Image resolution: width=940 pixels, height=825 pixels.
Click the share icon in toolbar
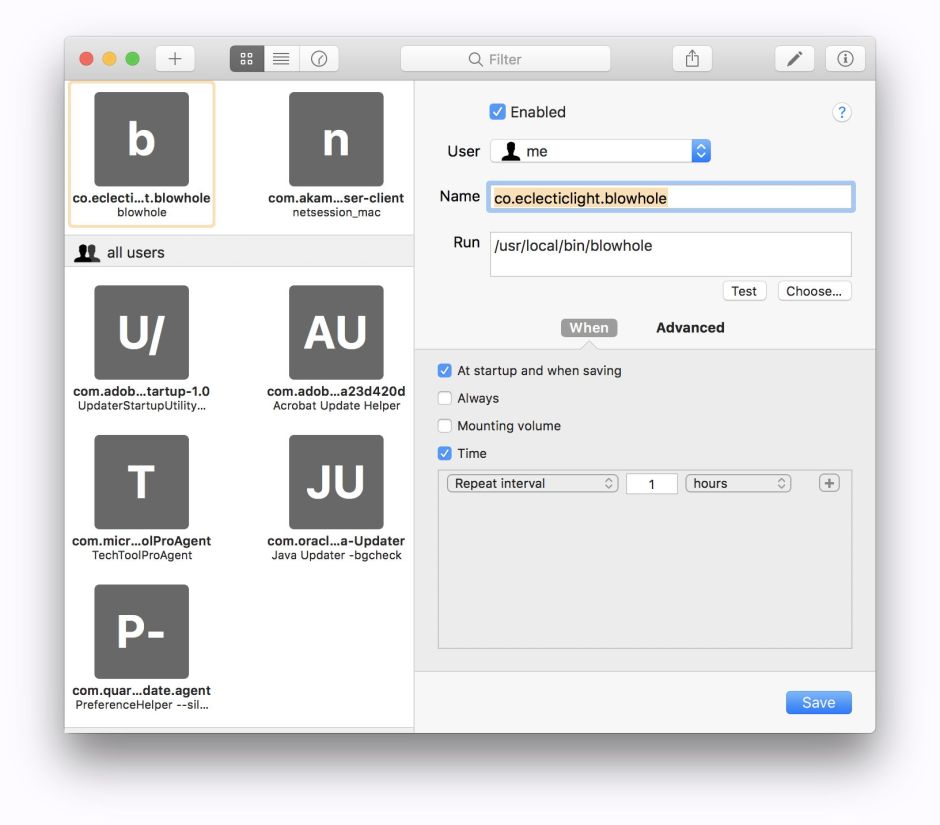692,59
